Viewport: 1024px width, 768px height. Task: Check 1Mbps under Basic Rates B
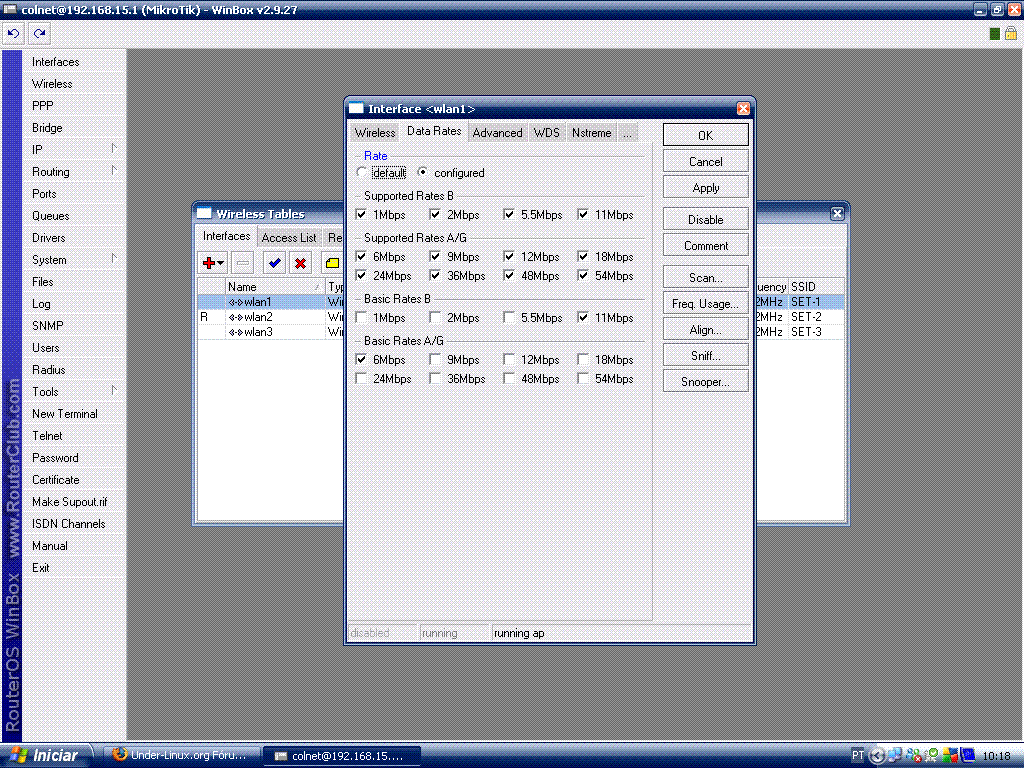click(361, 317)
